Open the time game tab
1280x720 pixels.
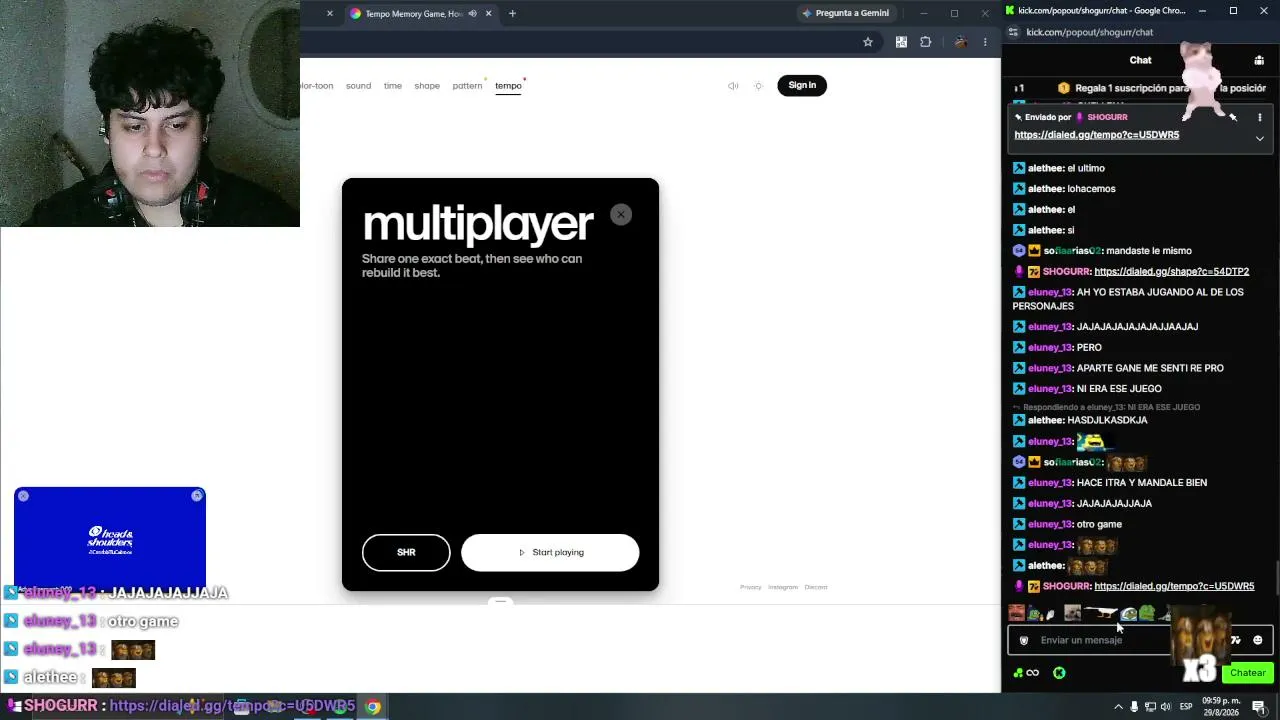pos(393,86)
